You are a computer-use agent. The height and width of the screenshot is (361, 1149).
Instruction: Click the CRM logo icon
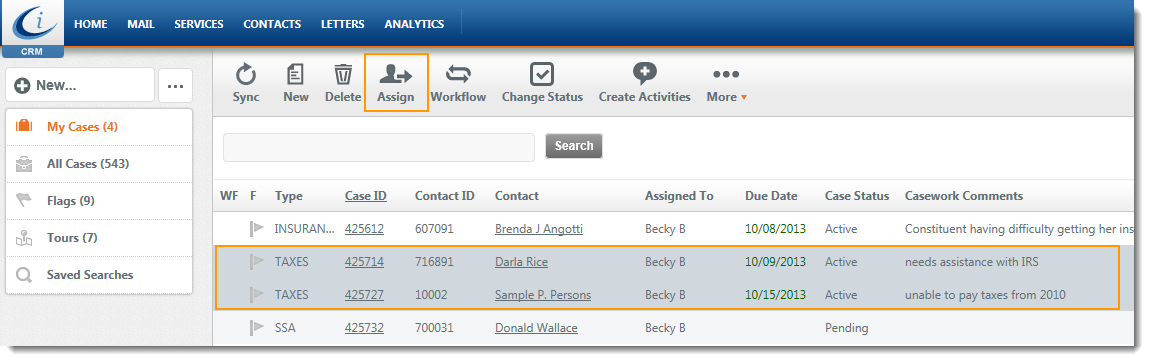click(32, 29)
